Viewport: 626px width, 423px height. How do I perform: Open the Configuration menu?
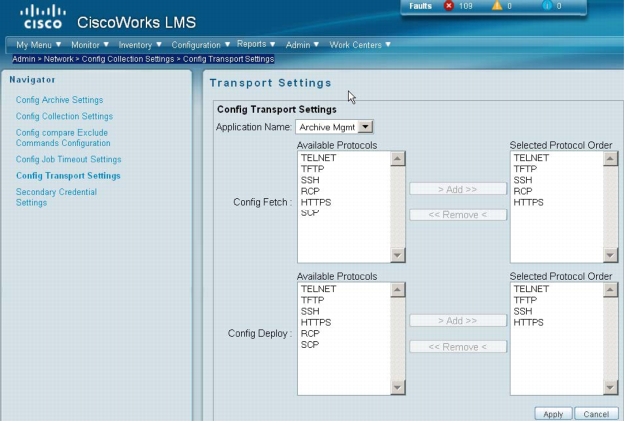pyautogui.click(x=200, y=45)
